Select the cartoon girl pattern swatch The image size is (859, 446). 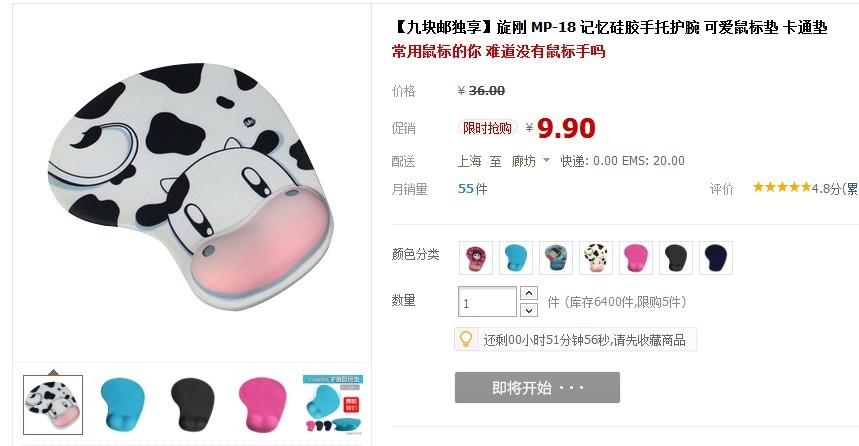click(x=476, y=258)
